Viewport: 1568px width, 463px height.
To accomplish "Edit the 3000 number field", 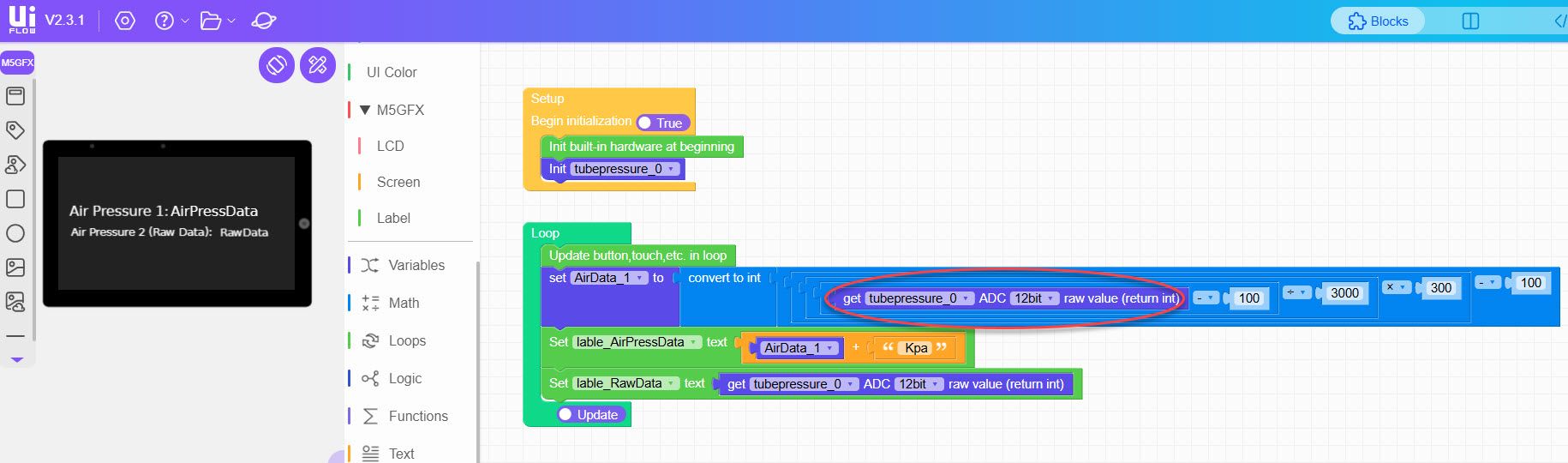I will pos(1344,293).
